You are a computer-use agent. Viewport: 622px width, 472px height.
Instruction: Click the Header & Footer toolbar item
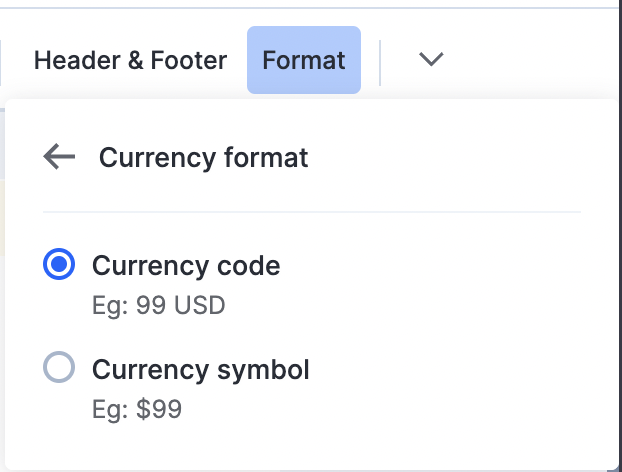point(130,60)
